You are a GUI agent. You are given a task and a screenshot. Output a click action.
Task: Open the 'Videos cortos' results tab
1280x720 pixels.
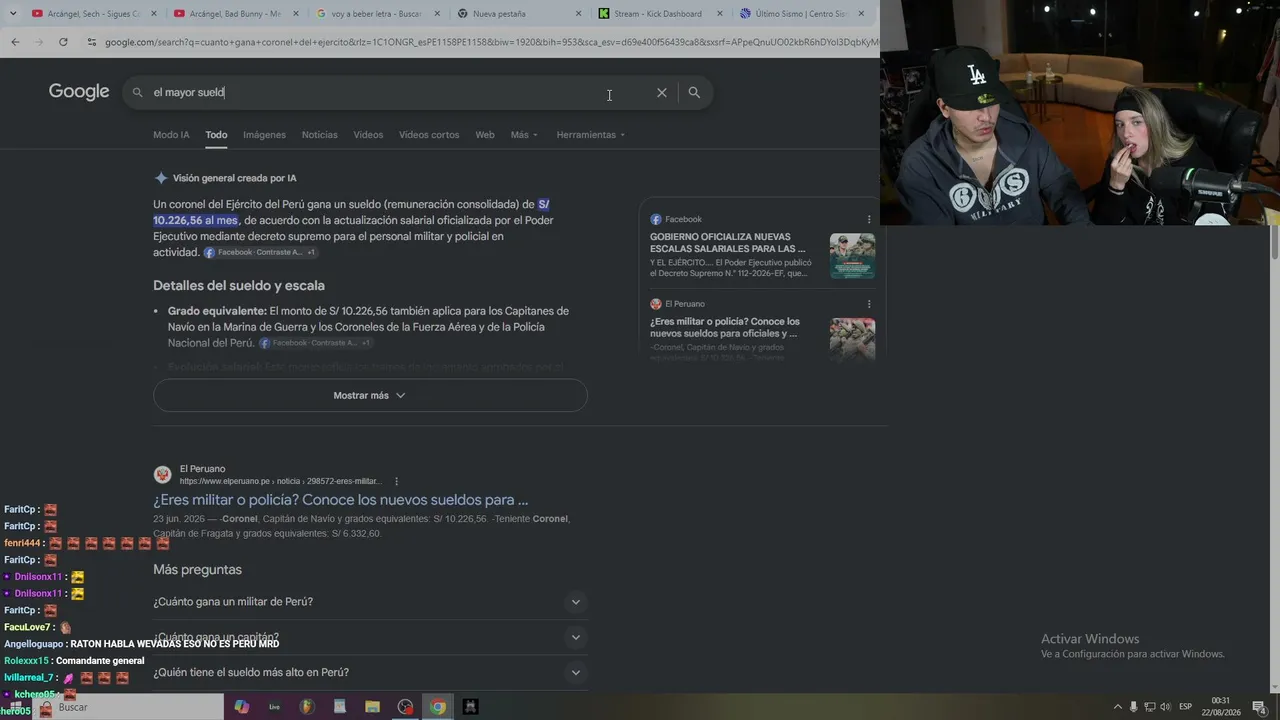point(429,135)
